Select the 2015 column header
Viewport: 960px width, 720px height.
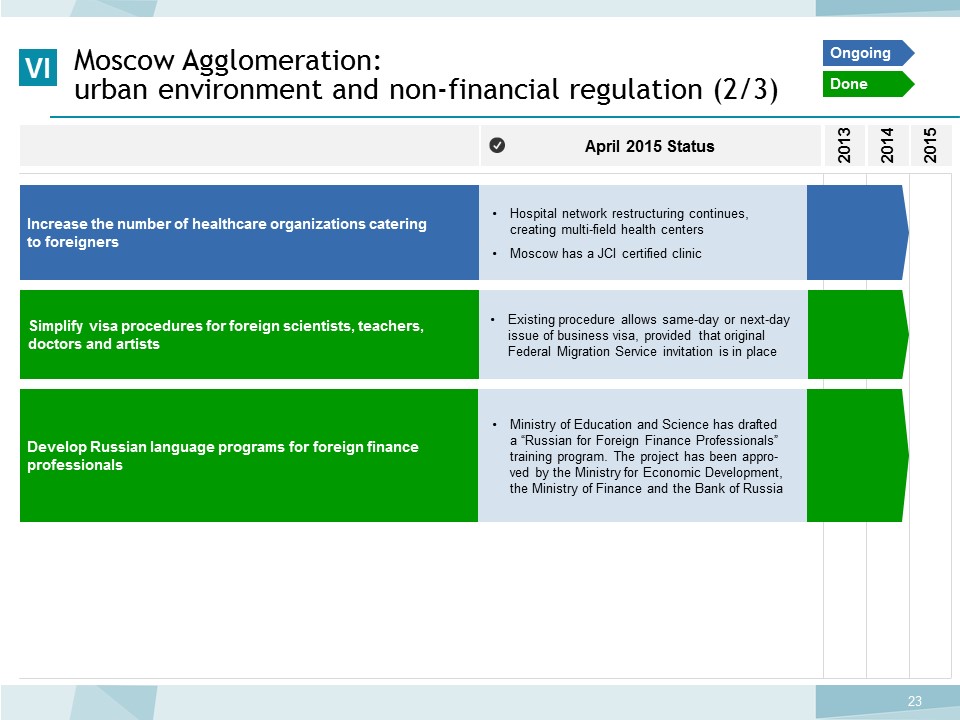(931, 145)
